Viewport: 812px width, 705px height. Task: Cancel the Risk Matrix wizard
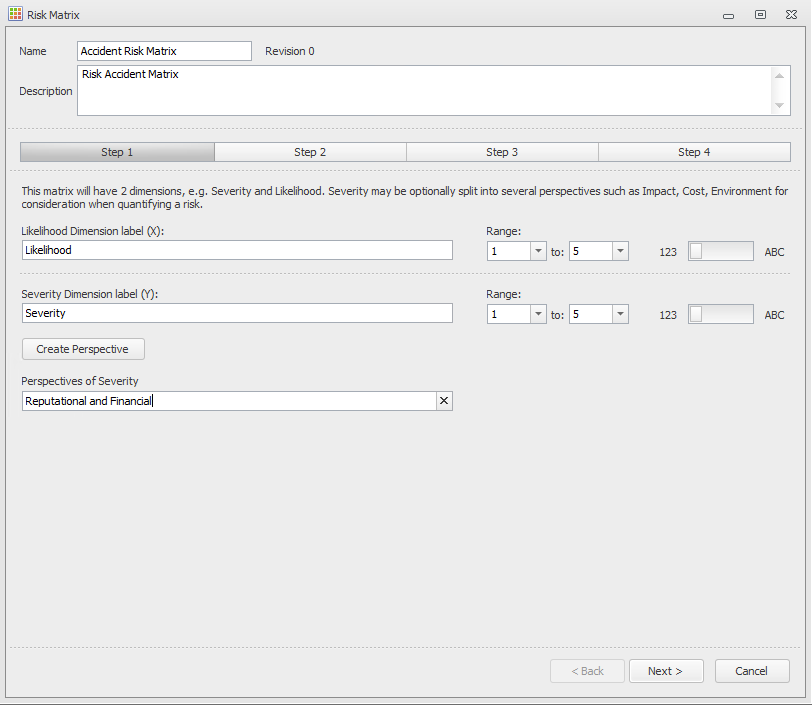pos(751,671)
